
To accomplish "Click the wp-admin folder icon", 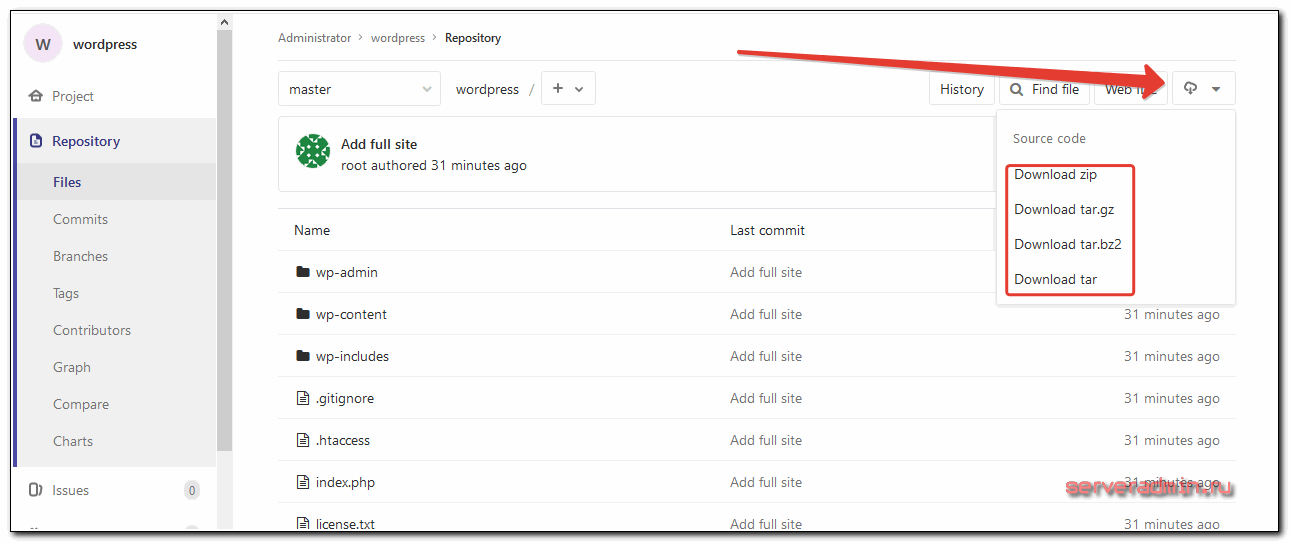I will [303, 272].
